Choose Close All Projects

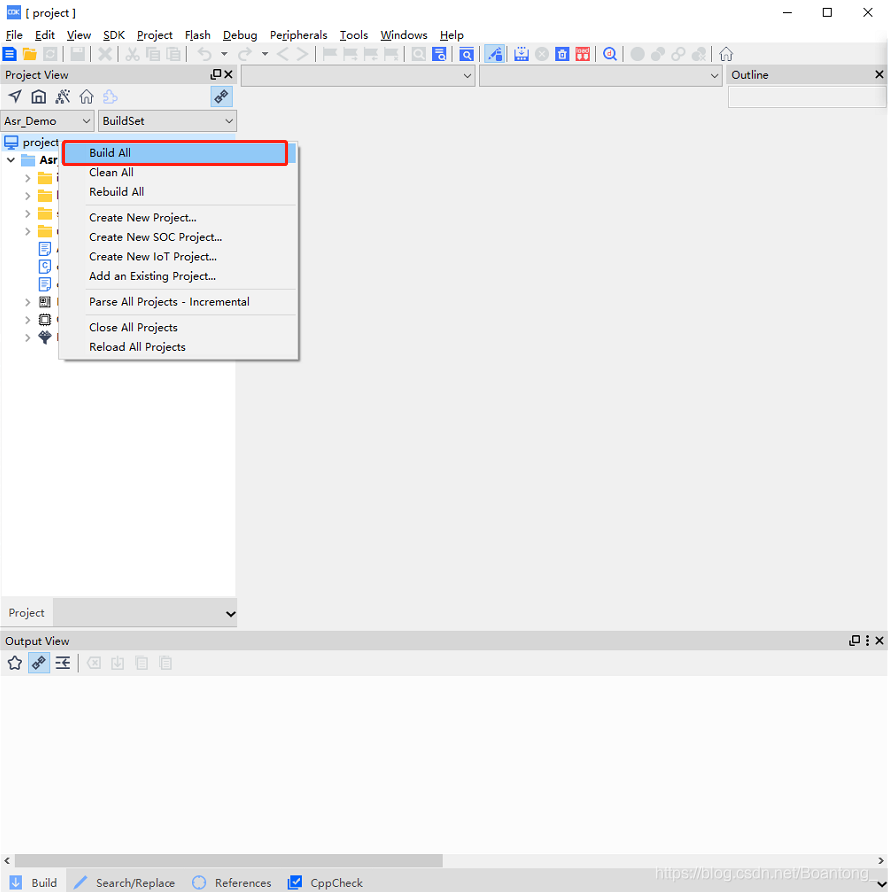click(x=179, y=328)
